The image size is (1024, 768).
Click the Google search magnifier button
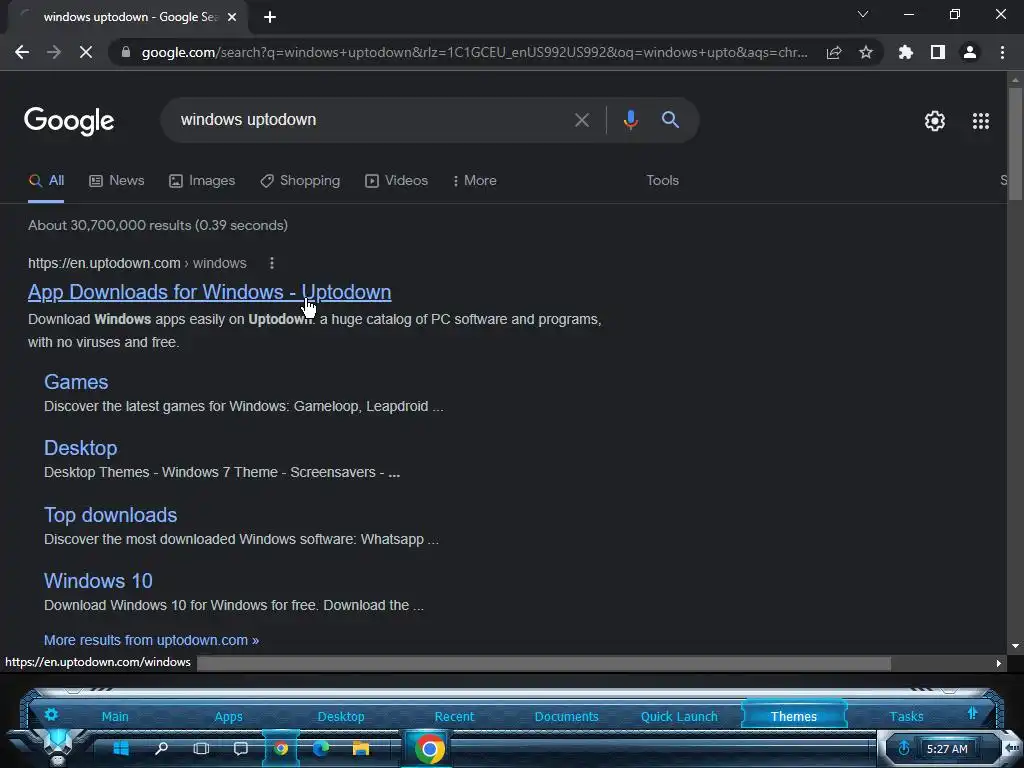[x=670, y=120]
